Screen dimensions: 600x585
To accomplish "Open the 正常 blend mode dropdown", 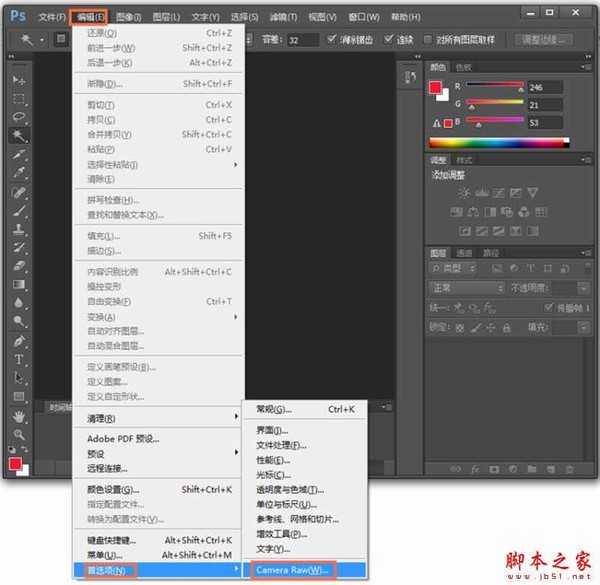I will coord(470,287).
